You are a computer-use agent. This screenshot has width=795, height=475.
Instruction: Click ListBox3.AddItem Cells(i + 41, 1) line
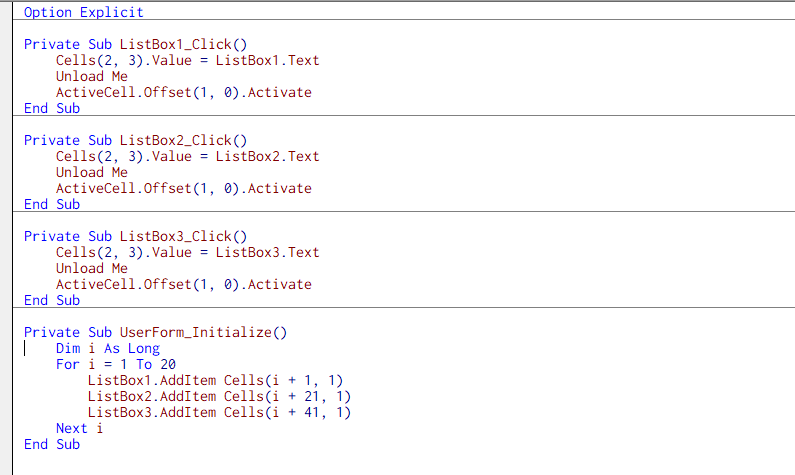coord(219,413)
